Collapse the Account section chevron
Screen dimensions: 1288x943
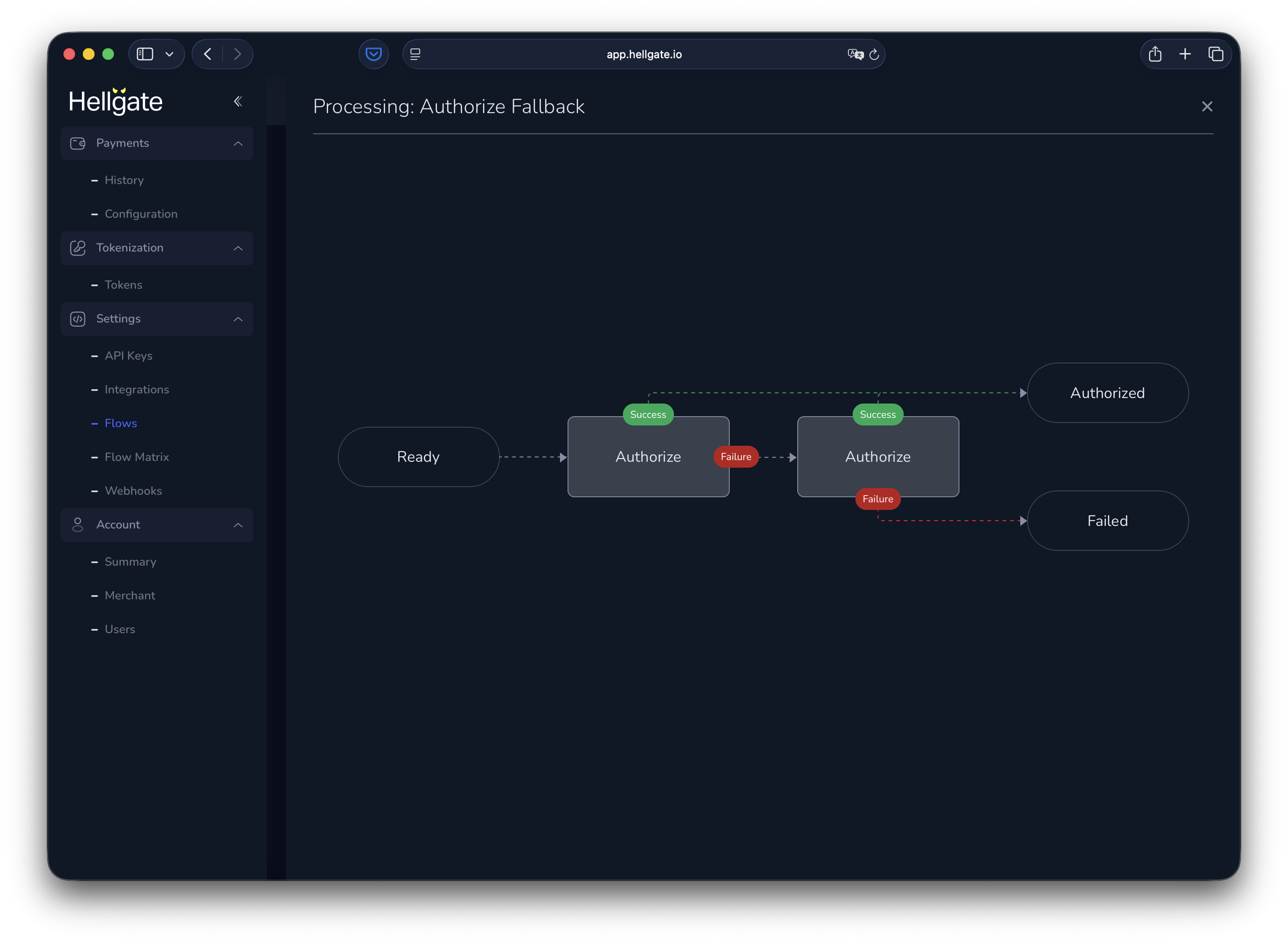click(238, 525)
